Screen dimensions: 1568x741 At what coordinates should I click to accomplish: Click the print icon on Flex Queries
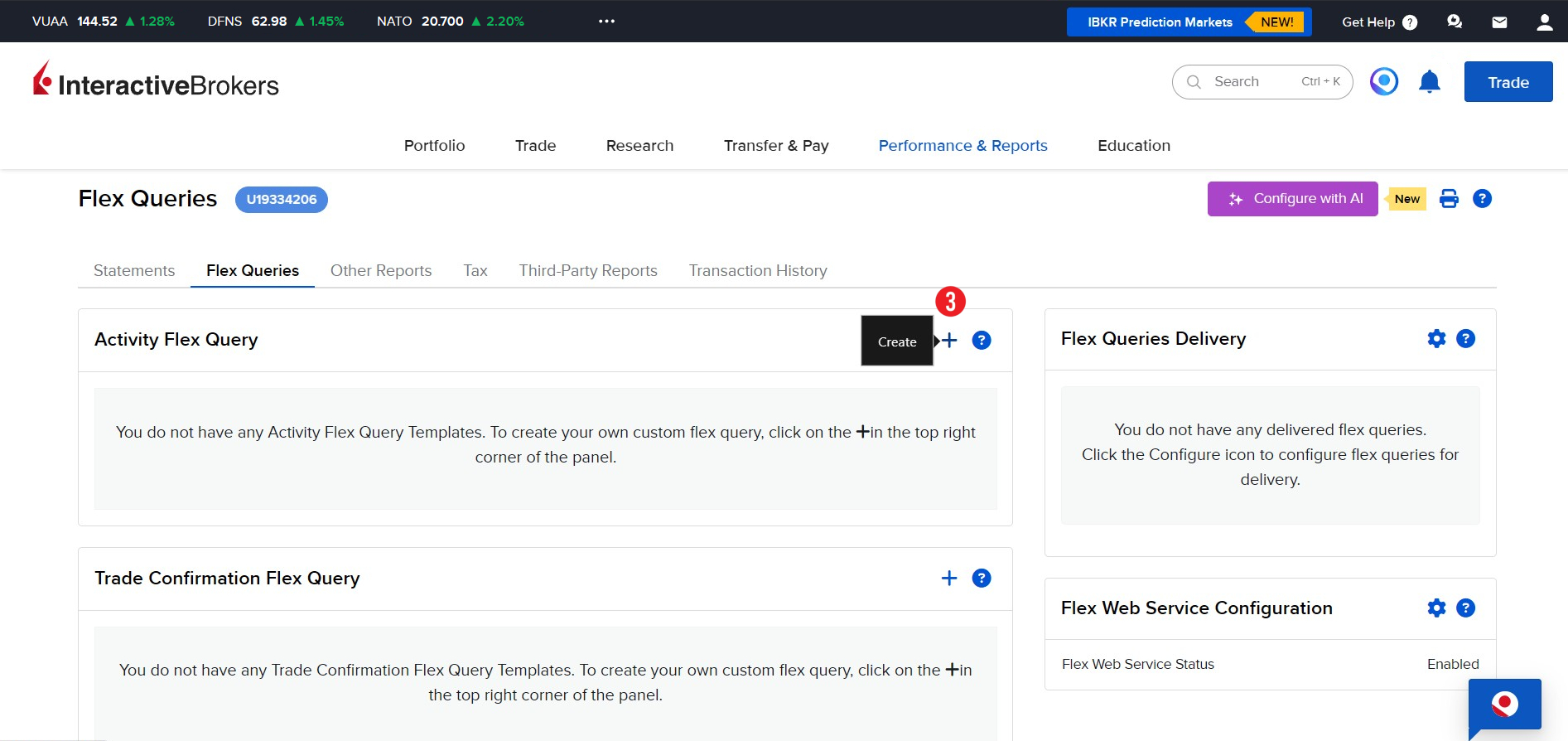pyautogui.click(x=1449, y=199)
